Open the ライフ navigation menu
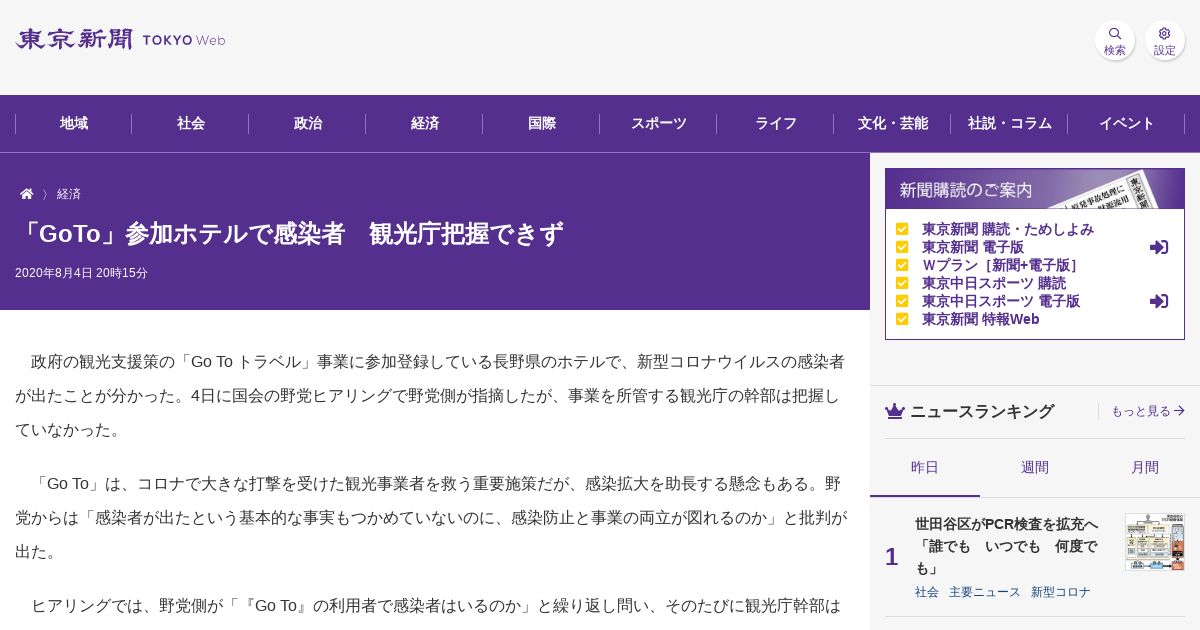 [776, 123]
